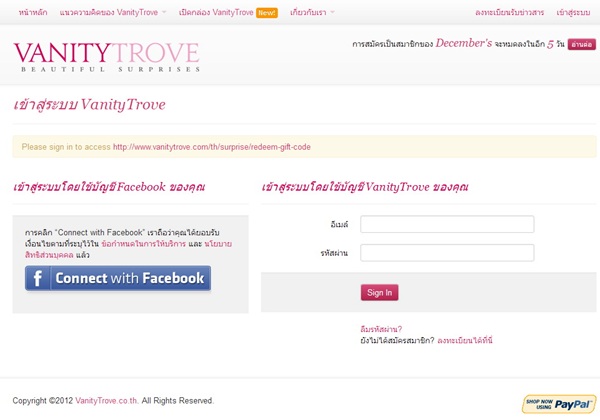
Task: Click the เข้าสู่ระบบ VanityTrove page heading
Action: (x=89, y=104)
